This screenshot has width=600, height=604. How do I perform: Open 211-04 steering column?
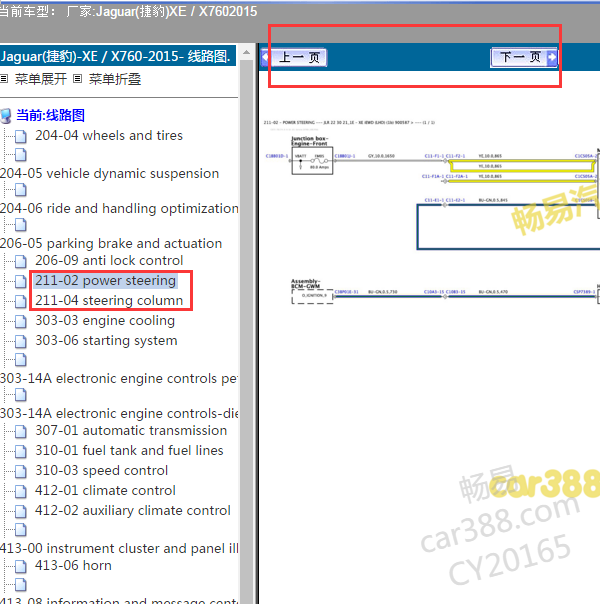click(109, 300)
